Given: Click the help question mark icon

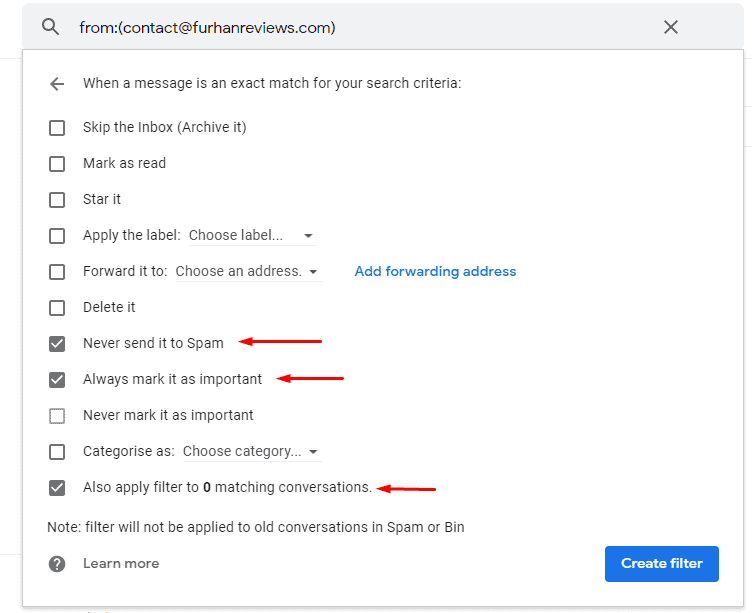Looking at the screenshot, I should coord(57,563).
